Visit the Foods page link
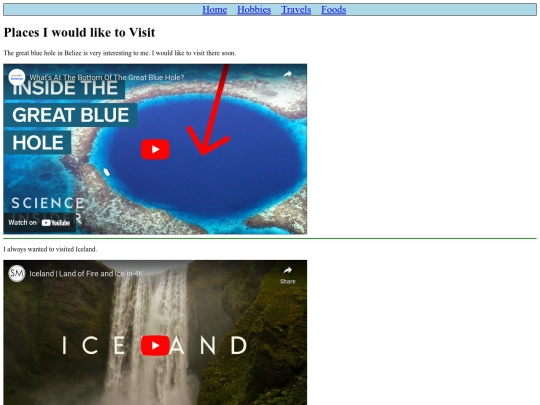The width and height of the screenshot is (540, 405). (334, 10)
